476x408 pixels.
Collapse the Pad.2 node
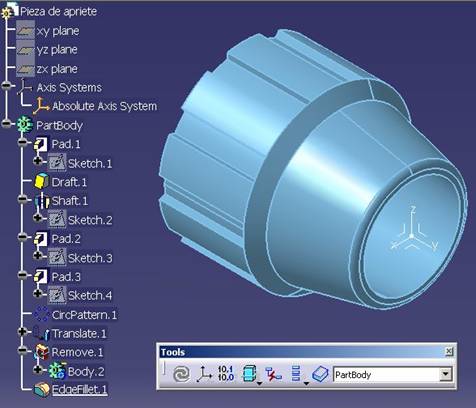click(22, 237)
